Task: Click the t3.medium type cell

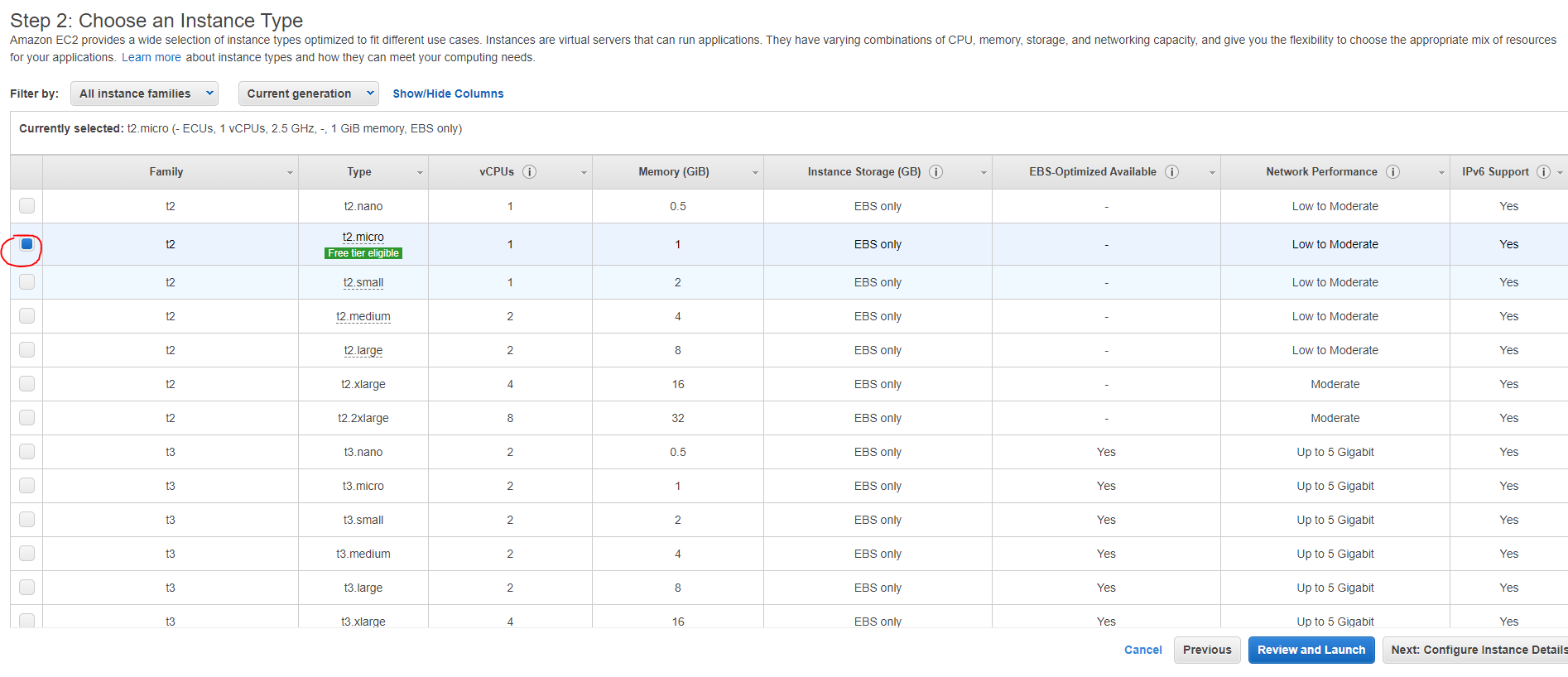Action: (x=363, y=554)
